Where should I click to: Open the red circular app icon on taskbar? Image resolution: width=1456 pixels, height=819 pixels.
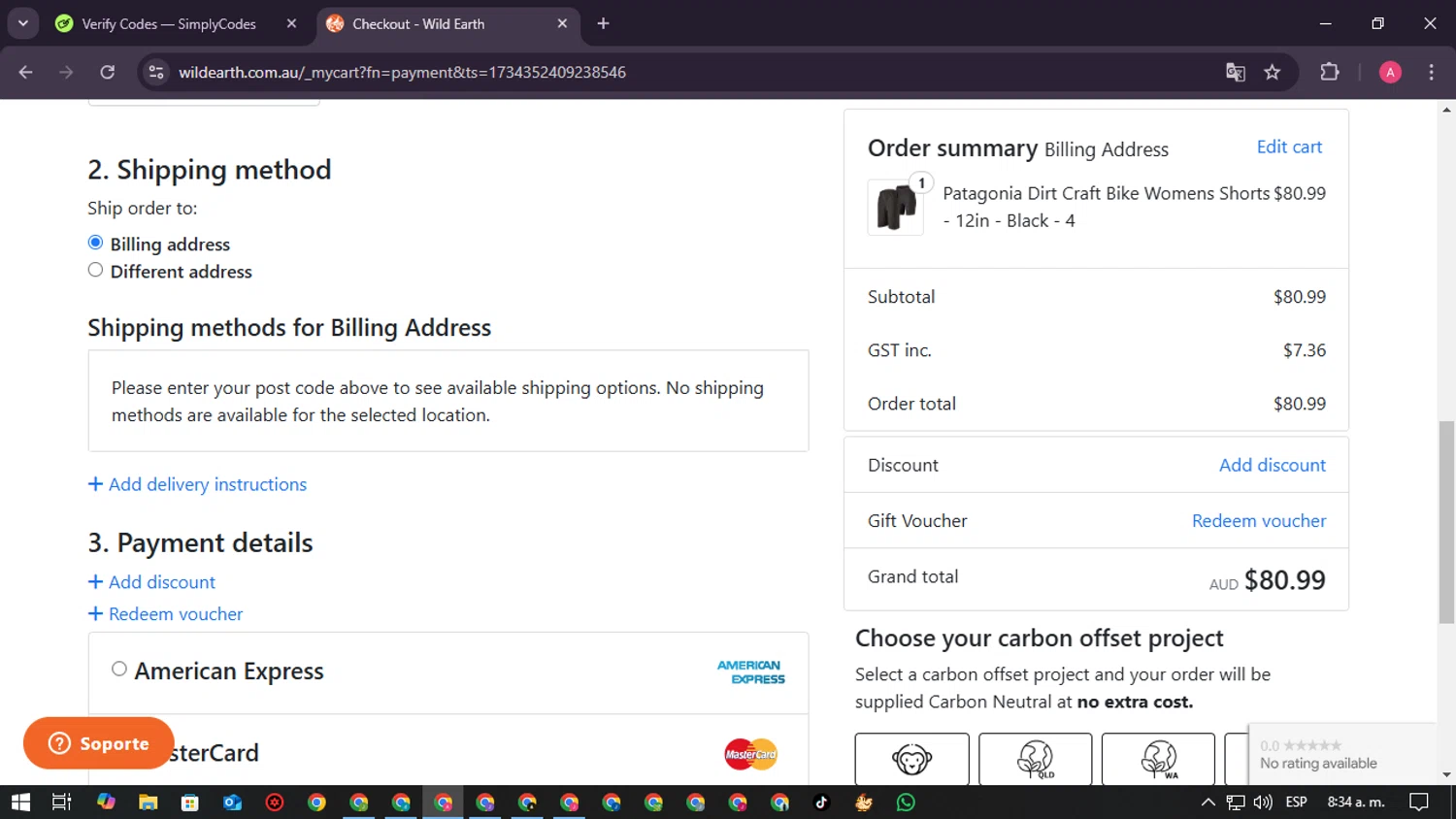275,803
